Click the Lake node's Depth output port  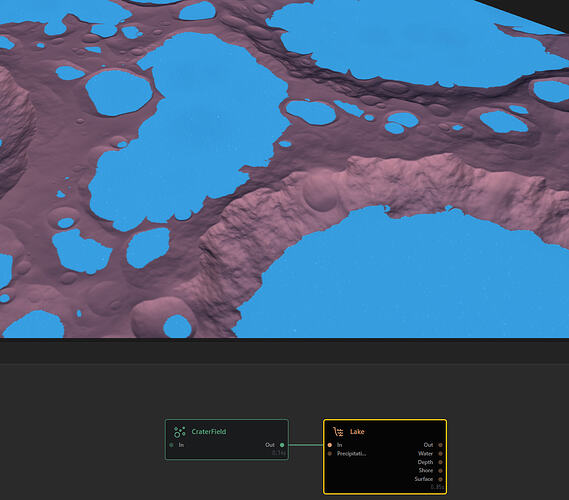(440, 462)
